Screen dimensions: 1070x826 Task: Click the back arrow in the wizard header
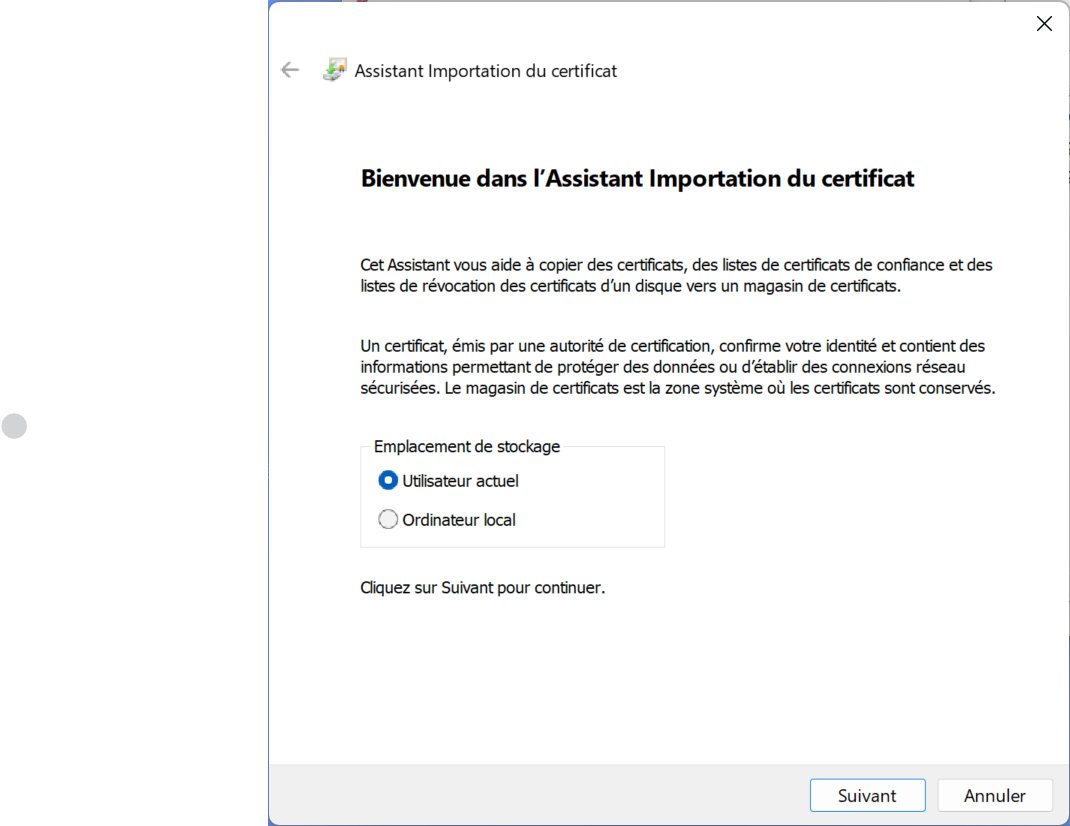click(290, 70)
